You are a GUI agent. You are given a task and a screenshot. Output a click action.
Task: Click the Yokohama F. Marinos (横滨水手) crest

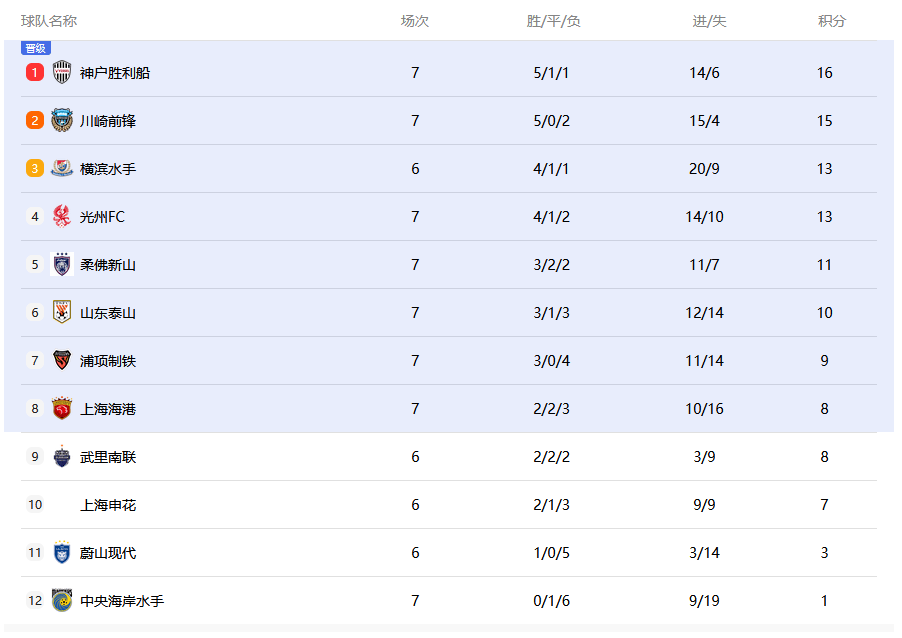62,168
